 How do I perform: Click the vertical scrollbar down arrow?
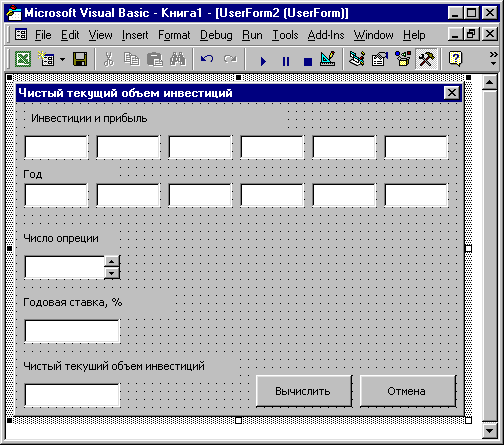coord(489,431)
